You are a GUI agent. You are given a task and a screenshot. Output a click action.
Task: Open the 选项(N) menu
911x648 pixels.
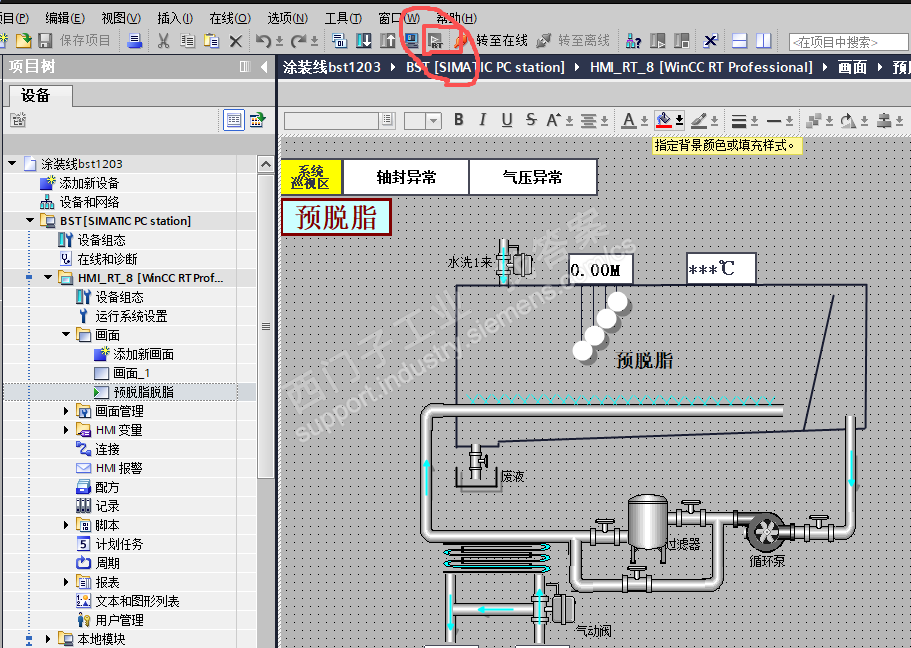tap(288, 19)
